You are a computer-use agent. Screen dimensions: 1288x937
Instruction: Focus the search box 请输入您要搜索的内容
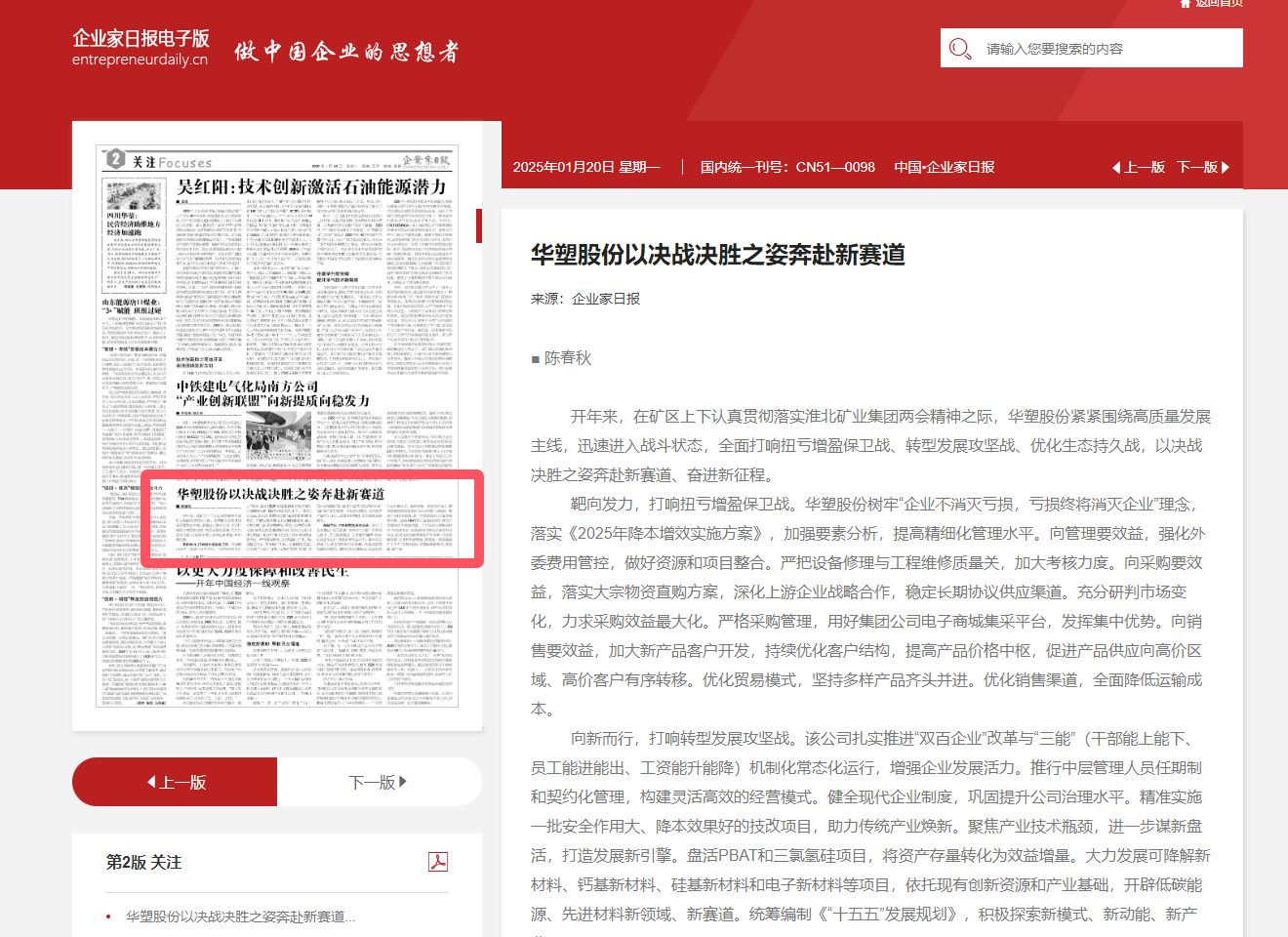(1103, 49)
